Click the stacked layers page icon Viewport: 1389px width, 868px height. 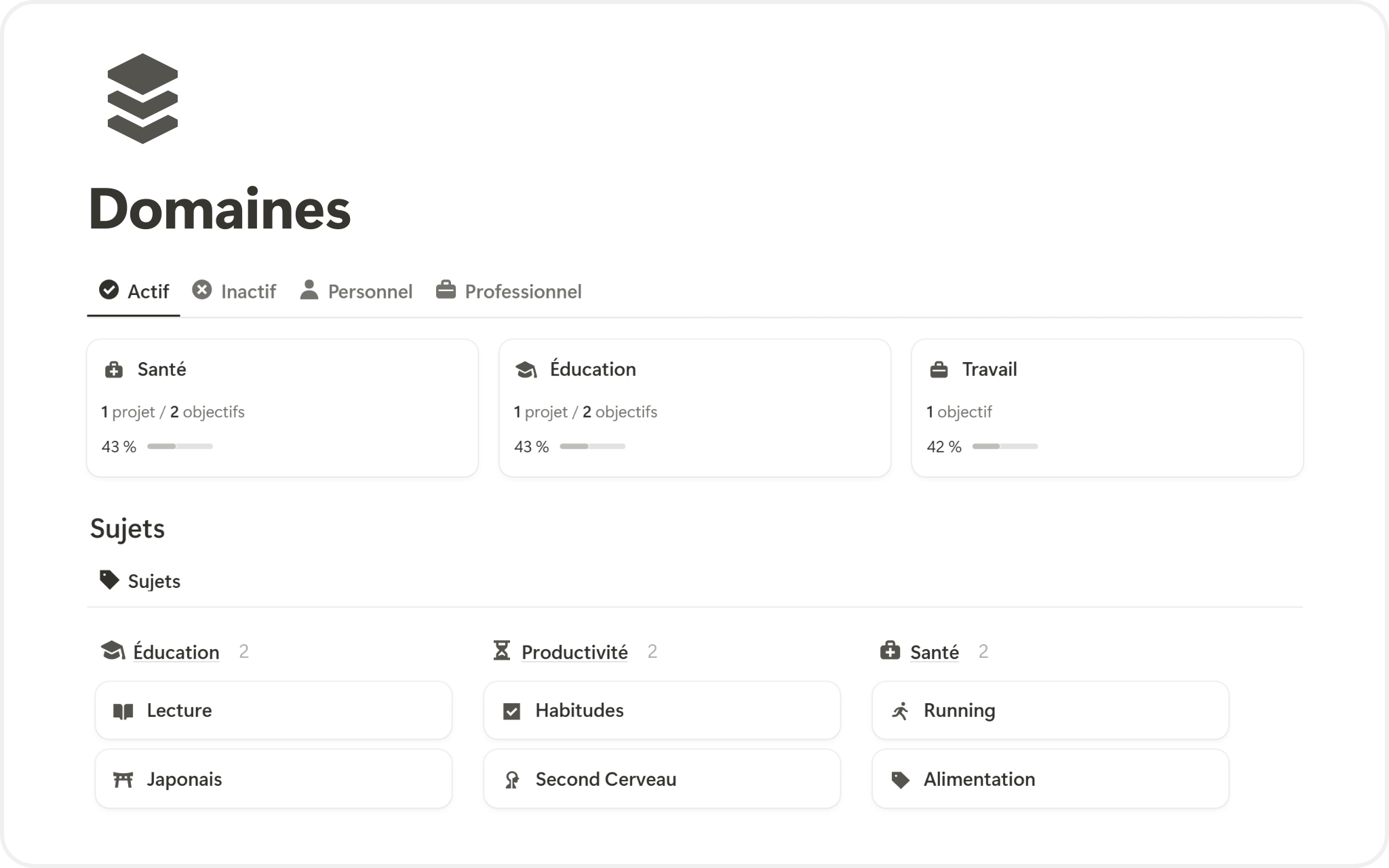tap(142, 98)
